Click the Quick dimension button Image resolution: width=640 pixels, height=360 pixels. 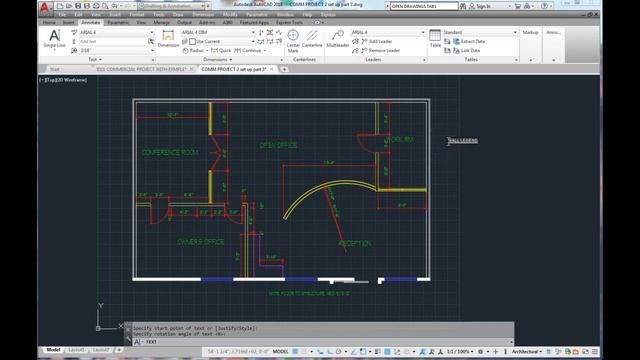click(221, 51)
